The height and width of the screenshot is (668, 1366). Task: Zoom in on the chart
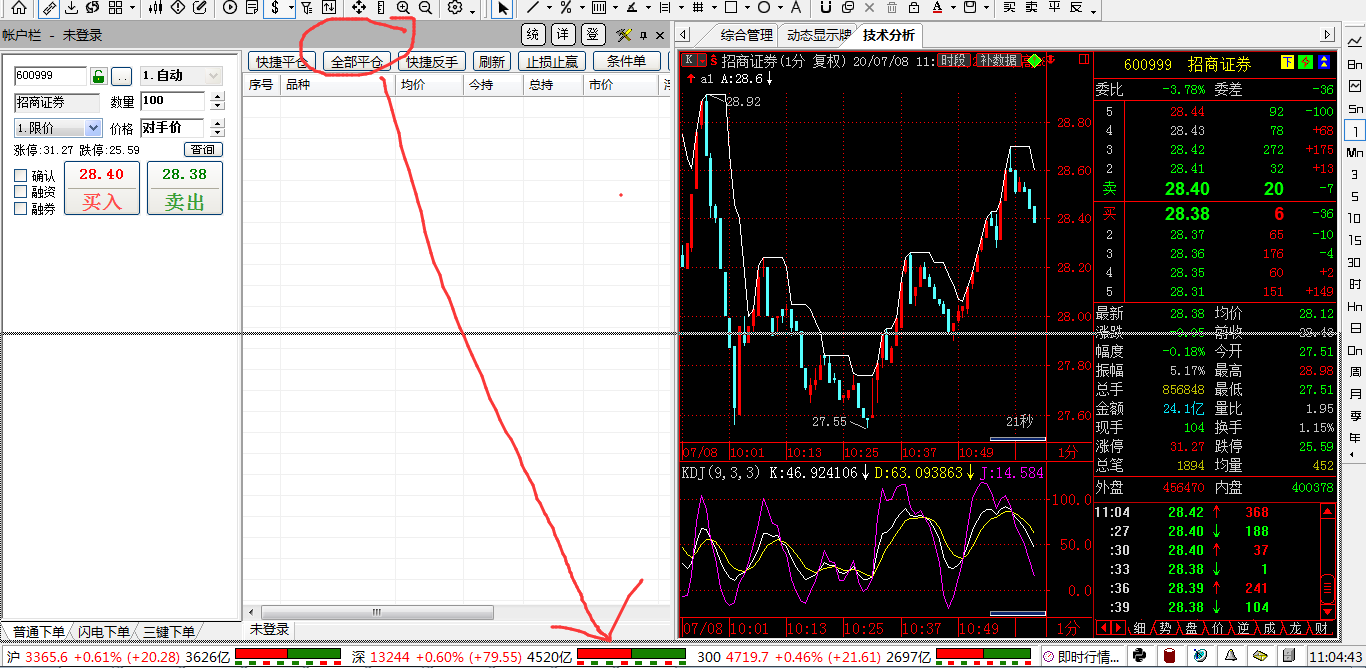point(403,8)
